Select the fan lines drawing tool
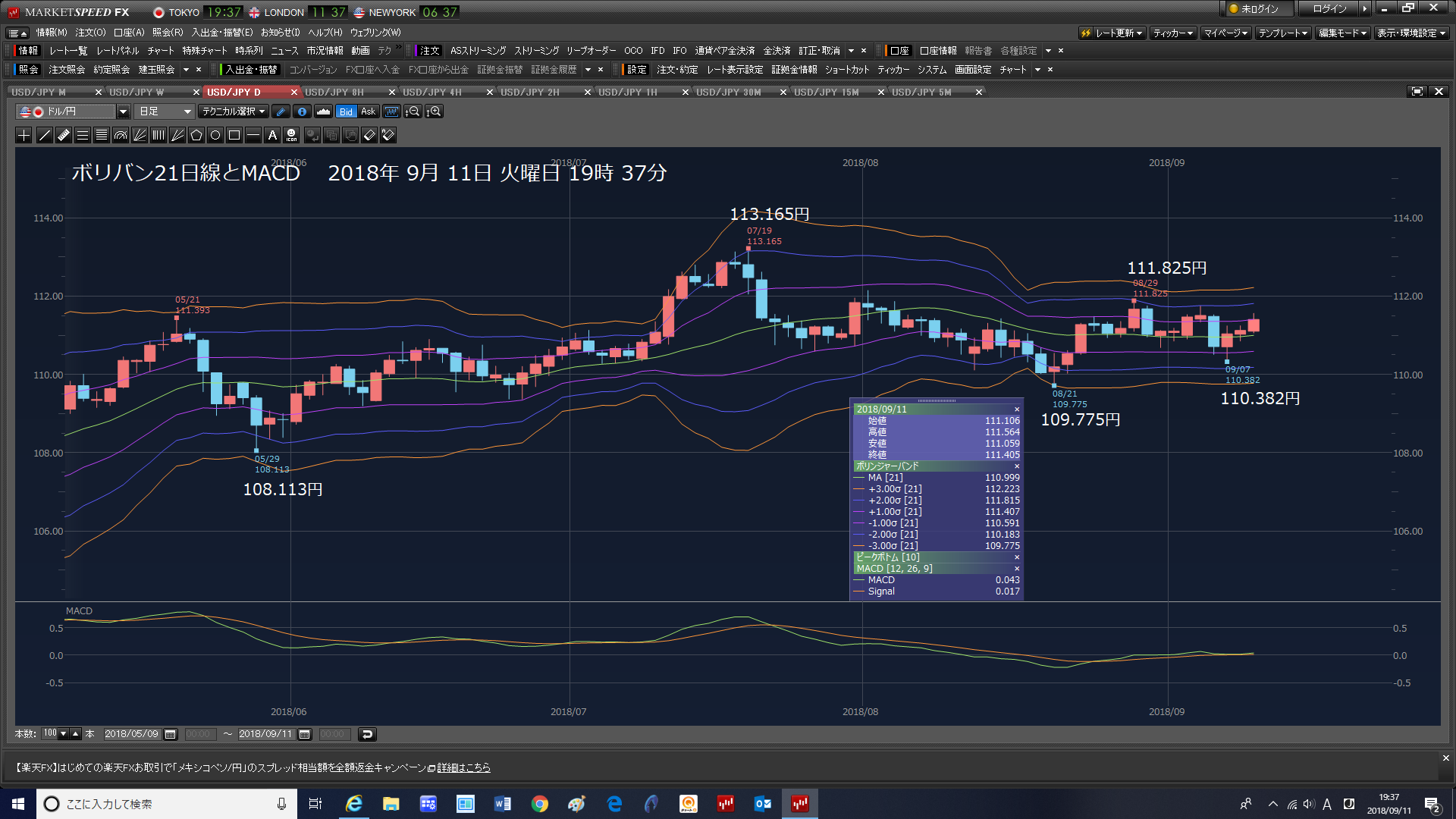1456x819 pixels. 140,135
